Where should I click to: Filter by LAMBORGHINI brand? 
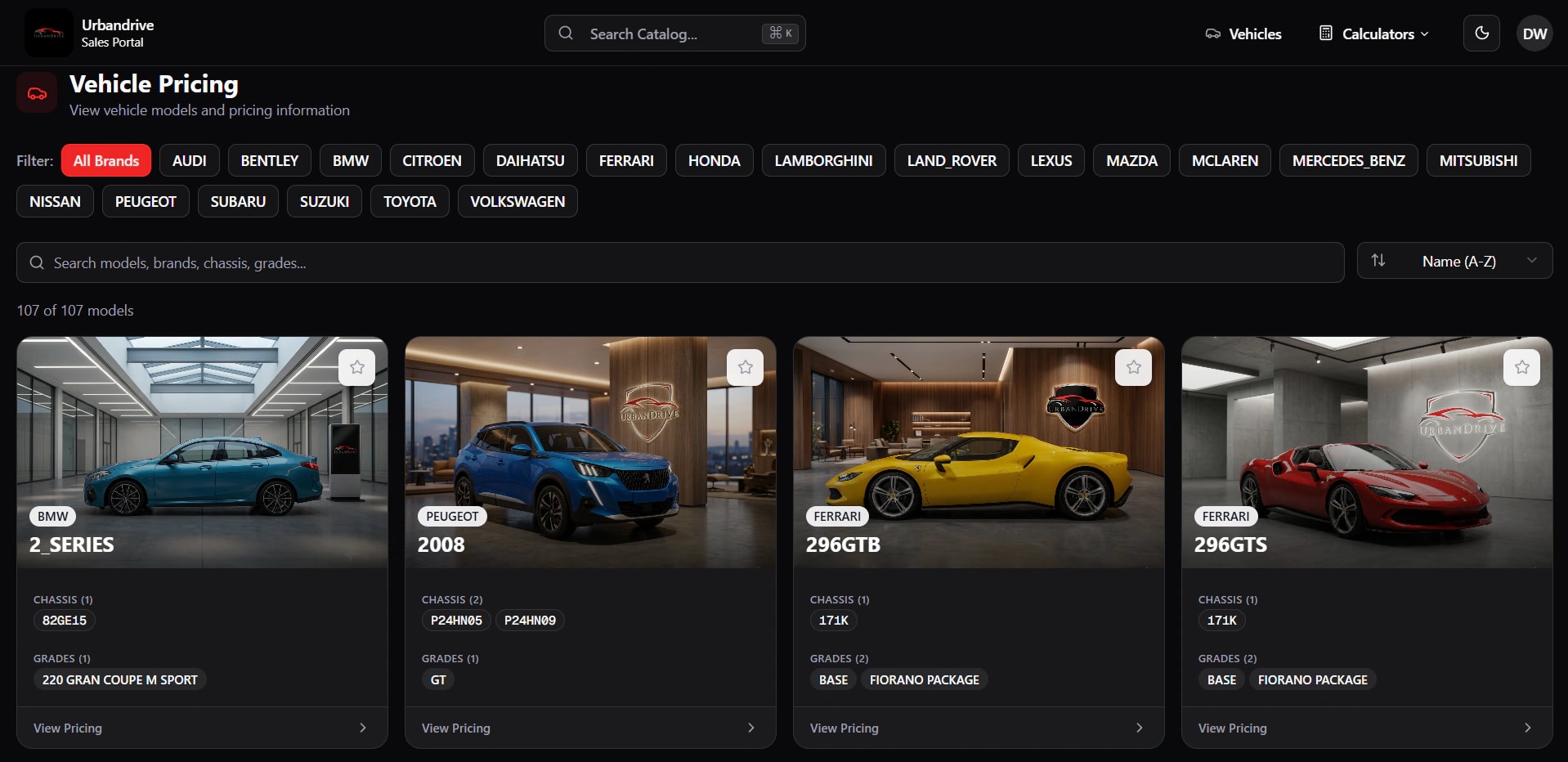[824, 160]
